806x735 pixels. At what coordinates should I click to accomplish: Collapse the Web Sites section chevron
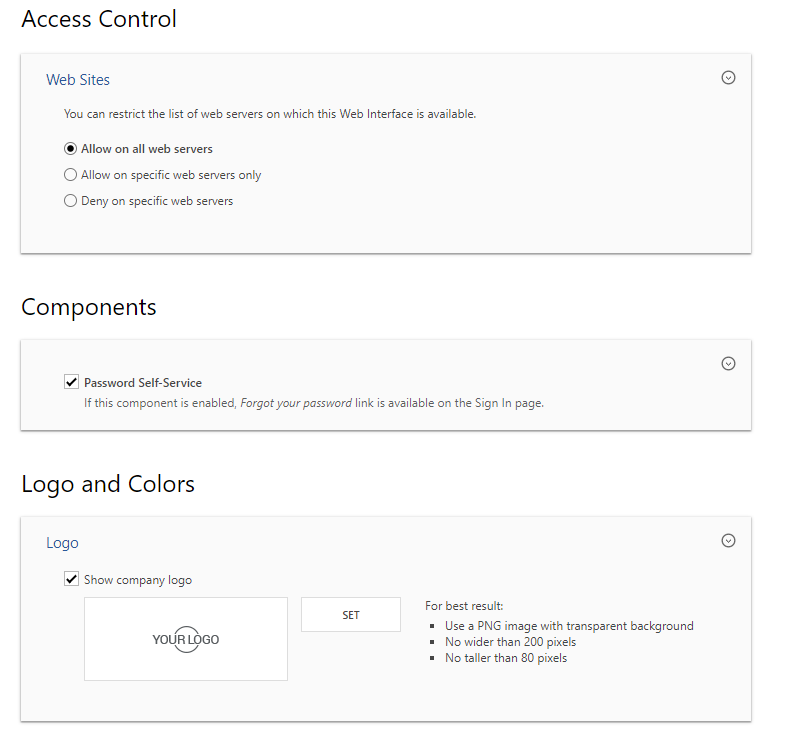(x=728, y=78)
